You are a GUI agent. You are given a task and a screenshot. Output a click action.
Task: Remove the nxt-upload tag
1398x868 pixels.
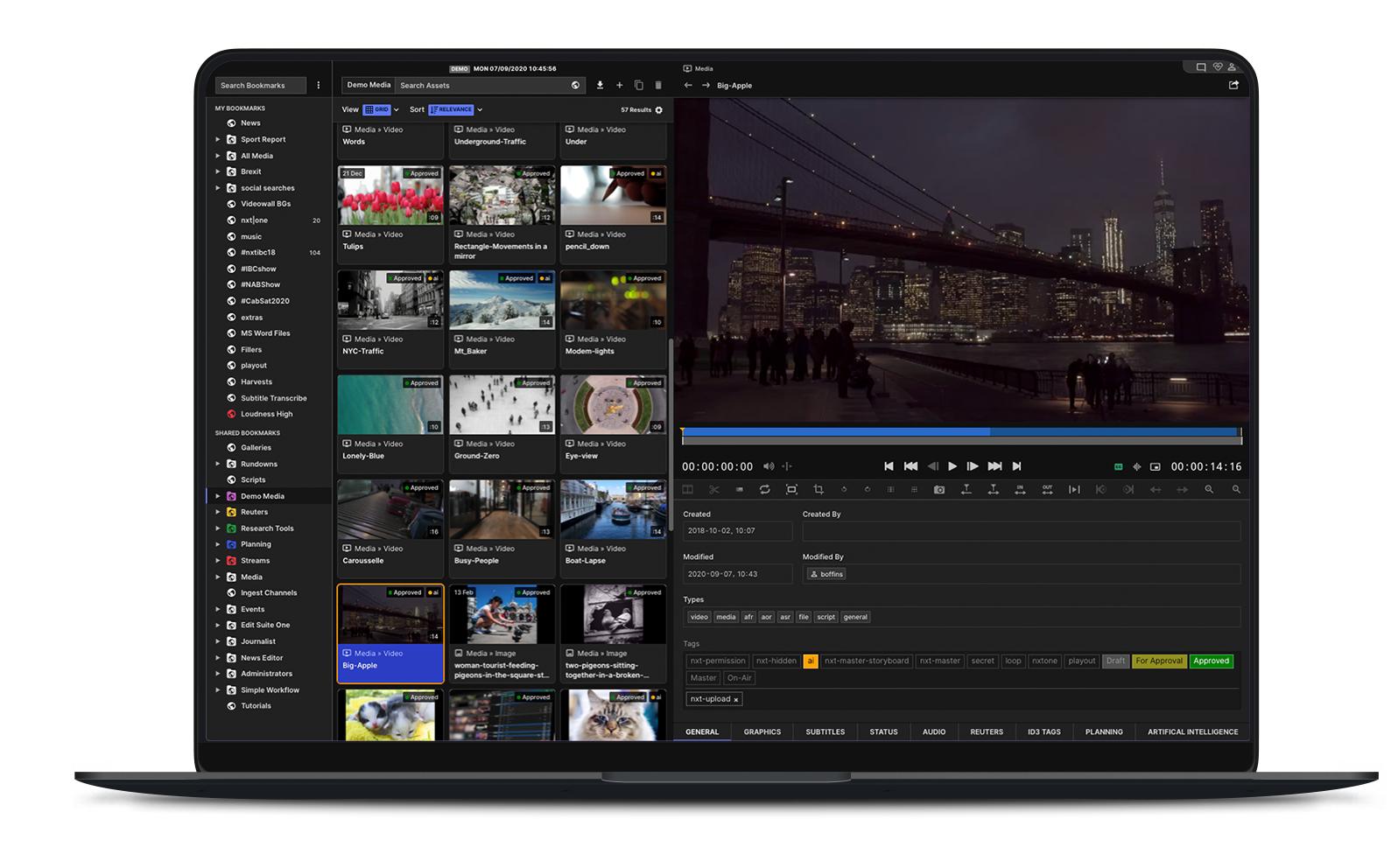[x=736, y=699]
